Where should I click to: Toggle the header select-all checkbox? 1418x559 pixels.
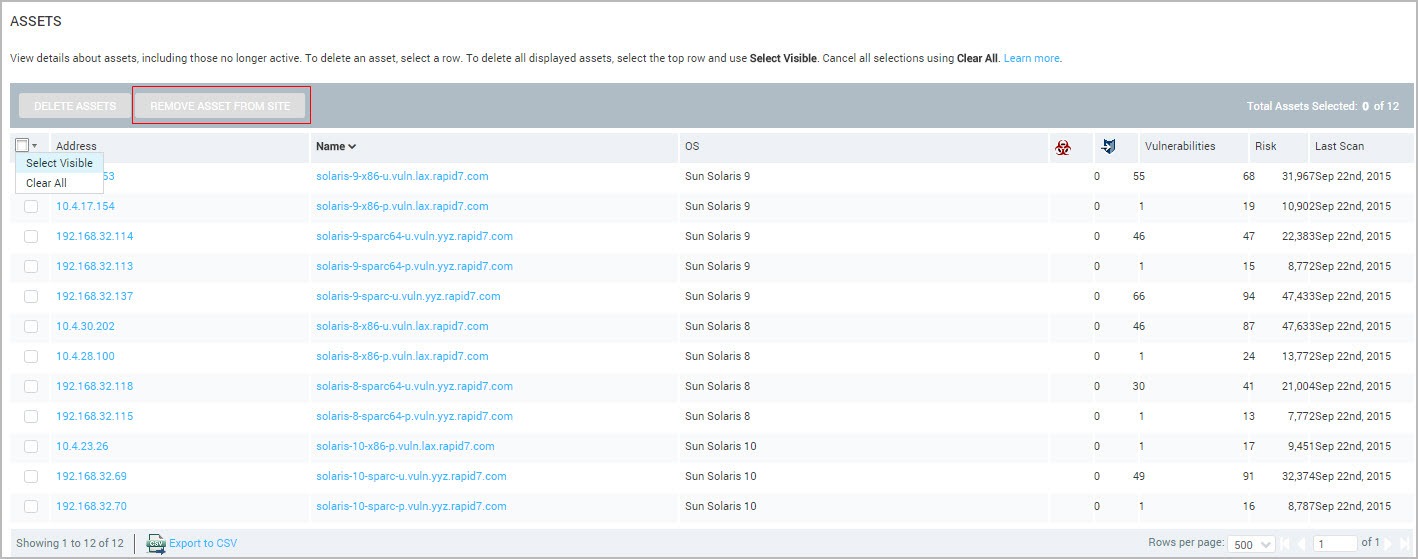pos(22,146)
